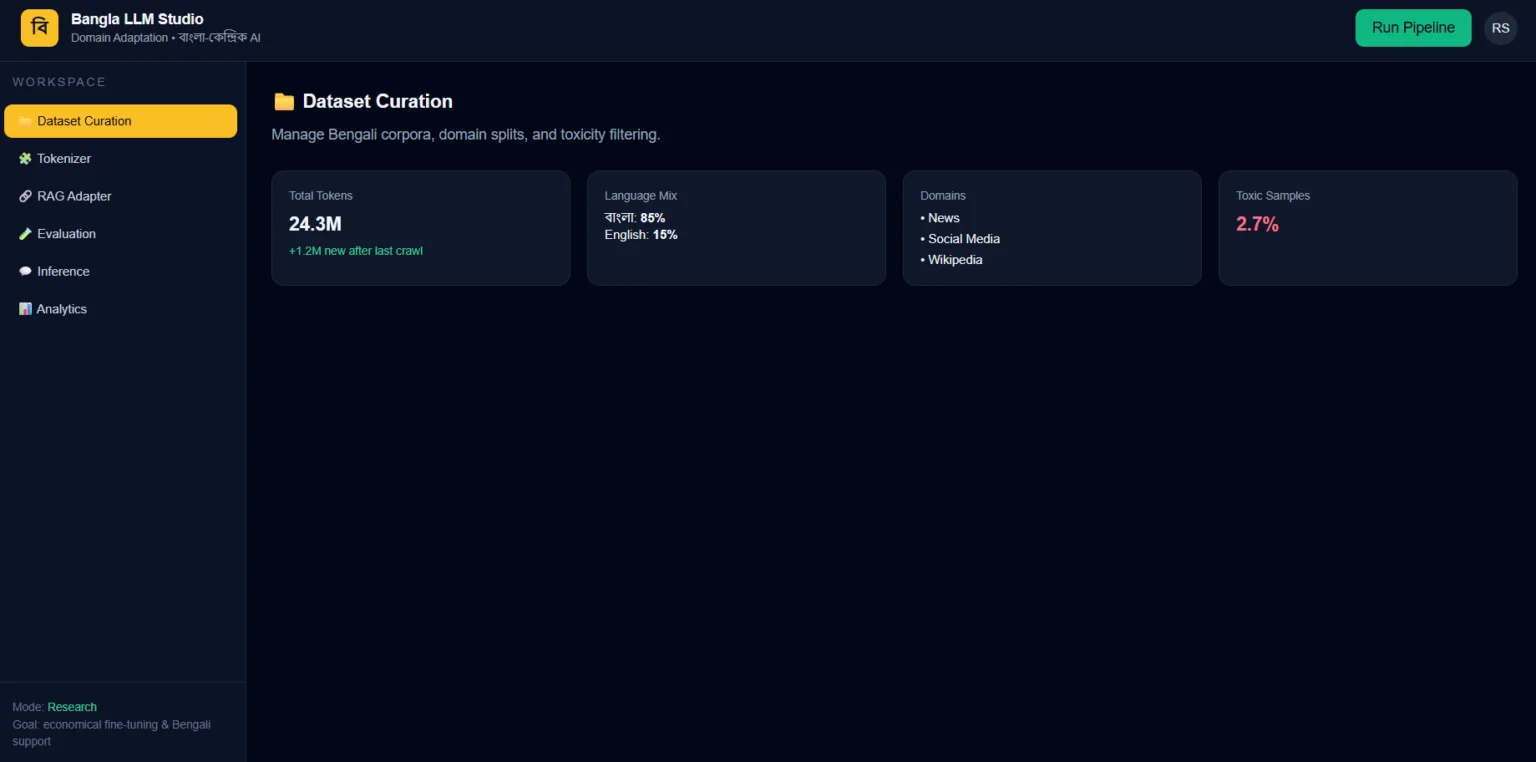Click the folder icon beside Dataset Curation heading
1536x762 pixels.
coord(284,102)
